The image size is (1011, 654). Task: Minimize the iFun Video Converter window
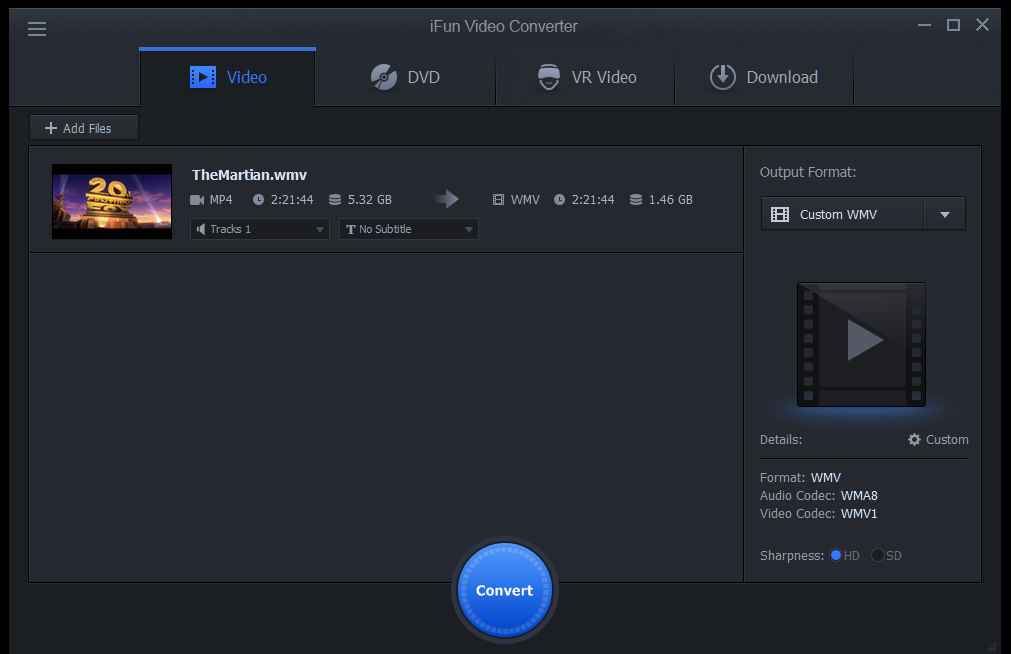coord(925,25)
